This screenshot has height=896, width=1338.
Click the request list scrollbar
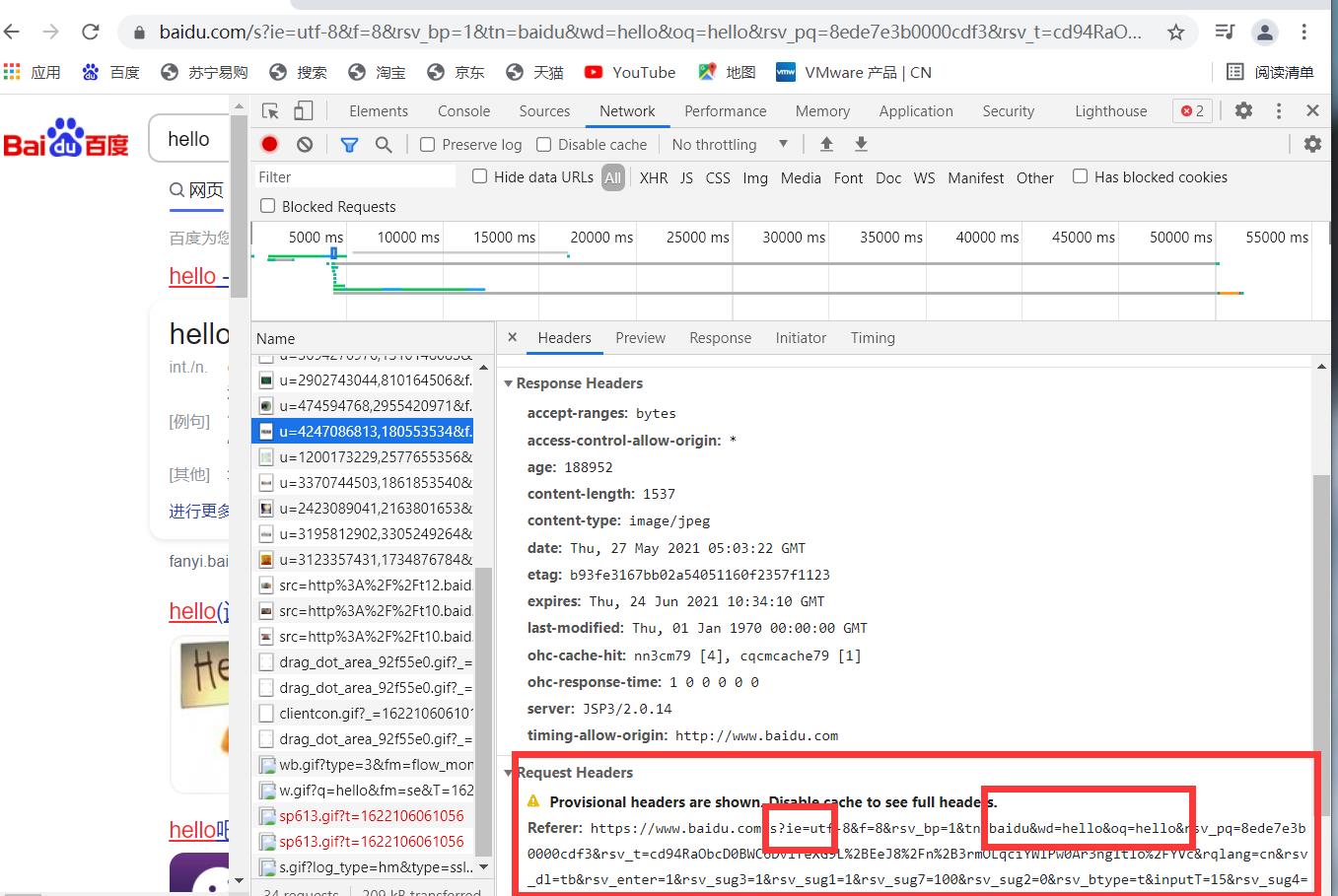click(483, 712)
